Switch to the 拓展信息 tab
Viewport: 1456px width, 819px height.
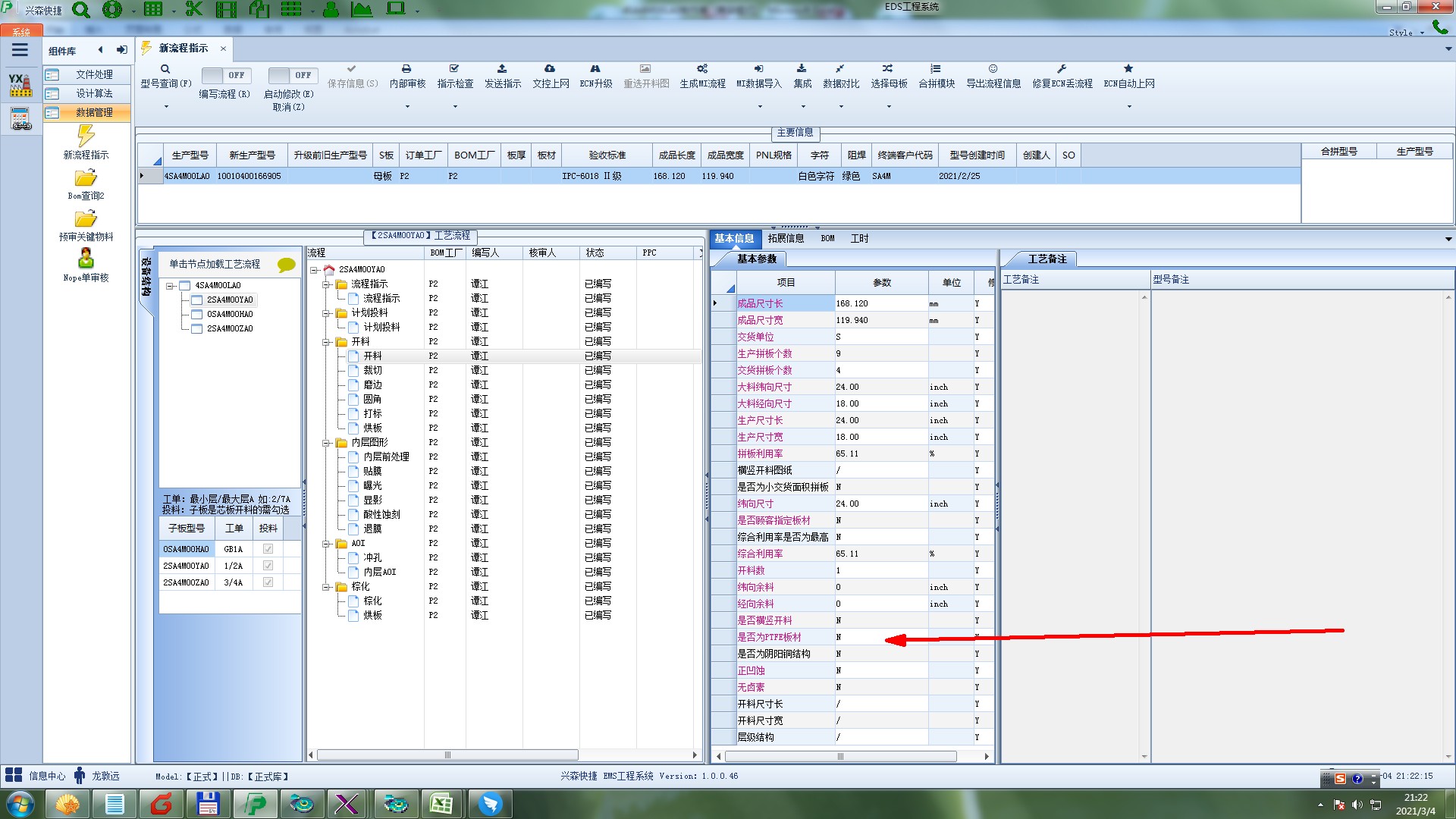coord(786,238)
